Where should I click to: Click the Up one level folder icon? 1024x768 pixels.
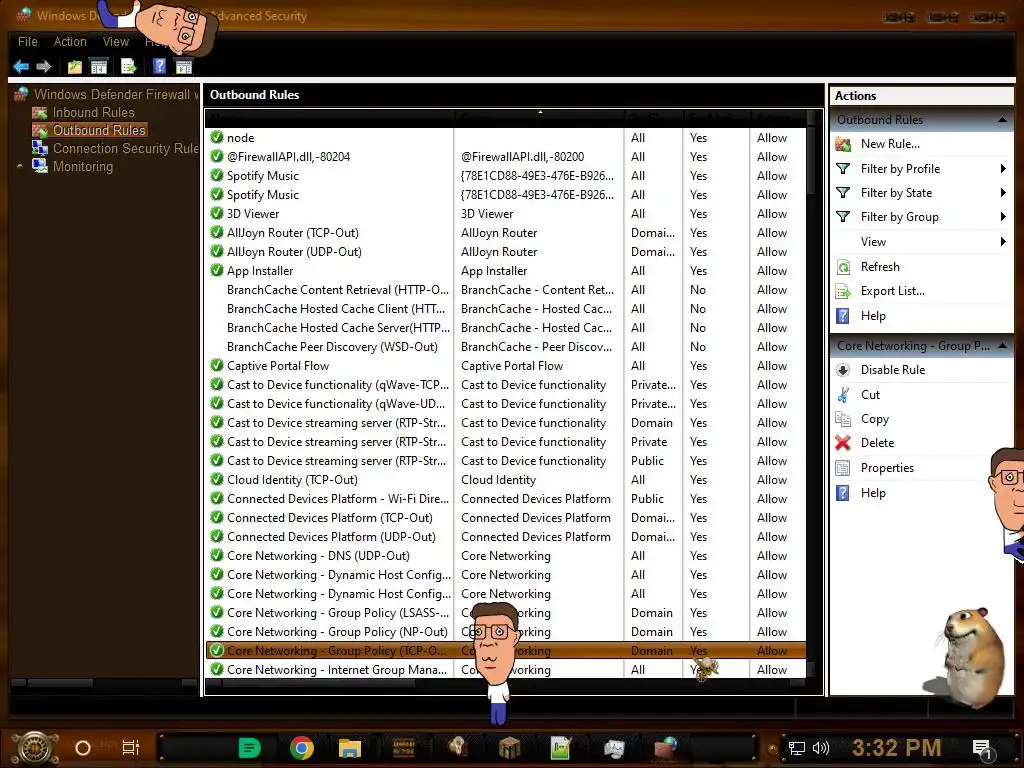pyautogui.click(x=74, y=67)
